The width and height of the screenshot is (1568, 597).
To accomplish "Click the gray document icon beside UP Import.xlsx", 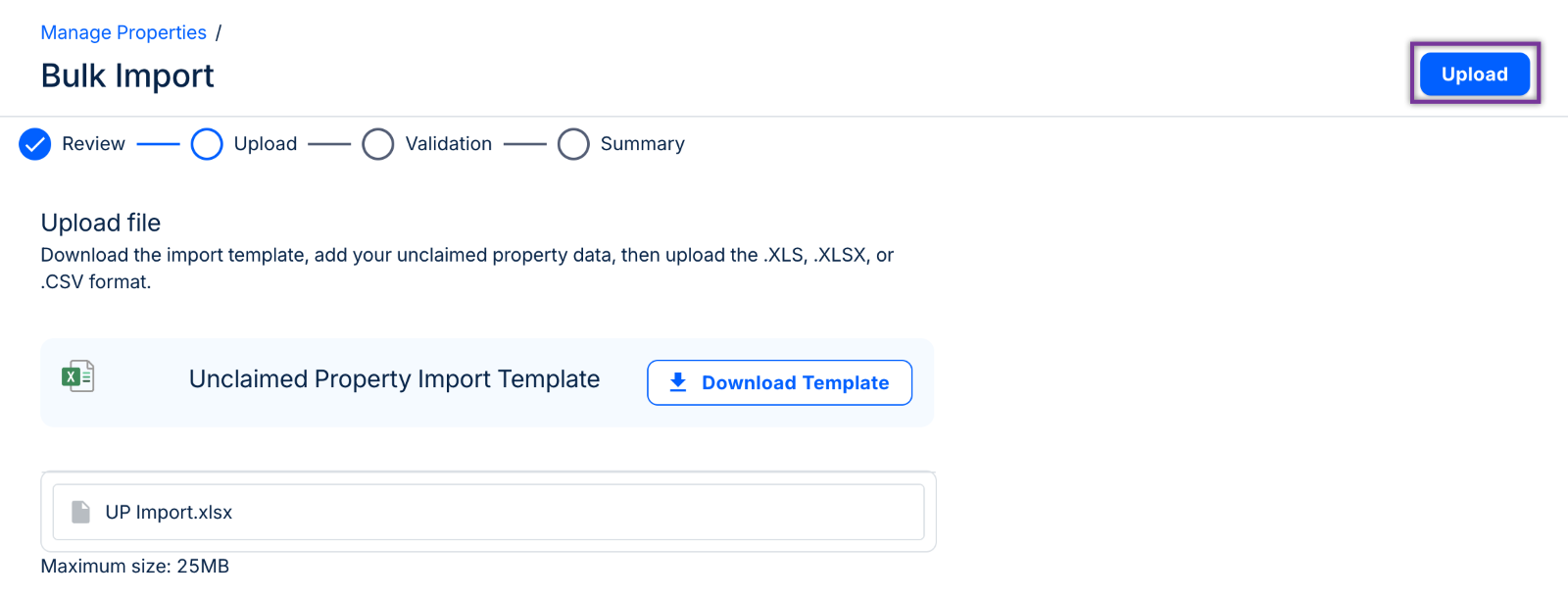I will (81, 512).
